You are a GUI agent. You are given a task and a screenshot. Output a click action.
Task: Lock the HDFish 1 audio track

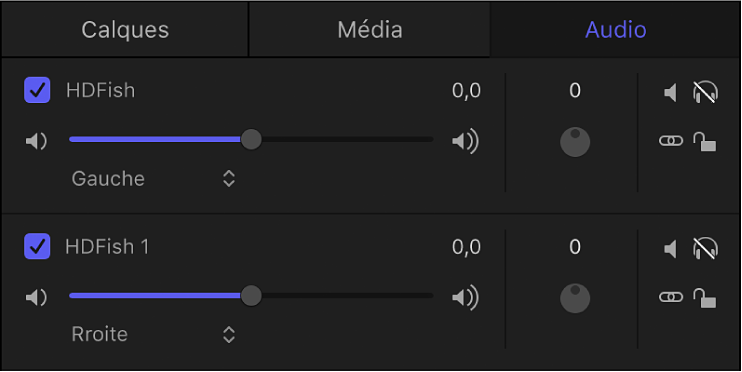[705, 298]
